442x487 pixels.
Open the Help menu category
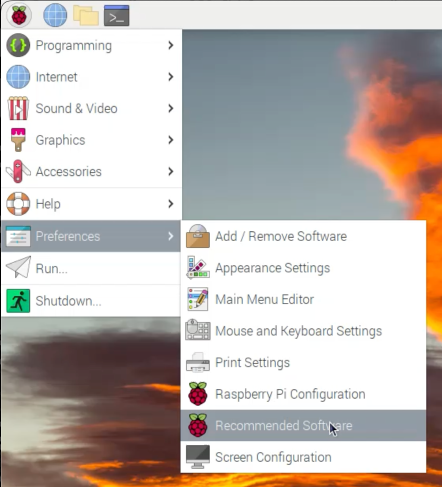click(x=92, y=204)
